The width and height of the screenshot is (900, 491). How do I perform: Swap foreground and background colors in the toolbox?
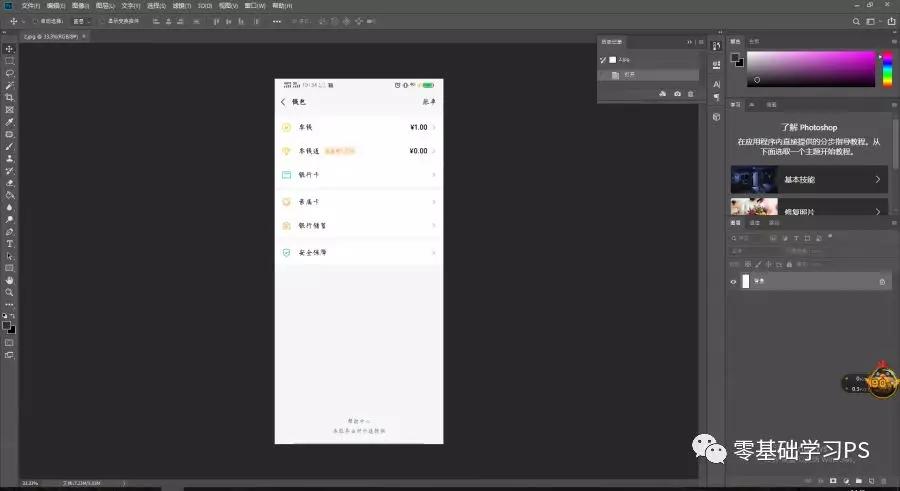coord(13,316)
